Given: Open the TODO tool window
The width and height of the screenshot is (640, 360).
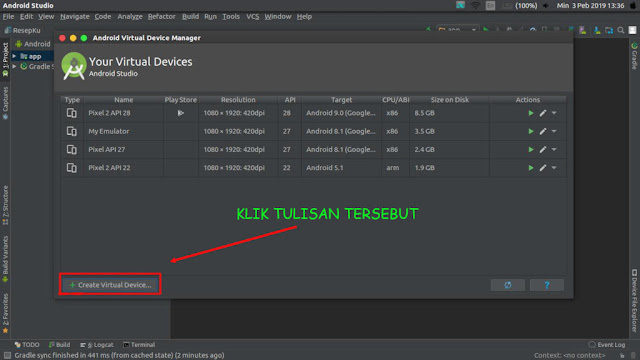Looking at the screenshot, I should click(27, 344).
